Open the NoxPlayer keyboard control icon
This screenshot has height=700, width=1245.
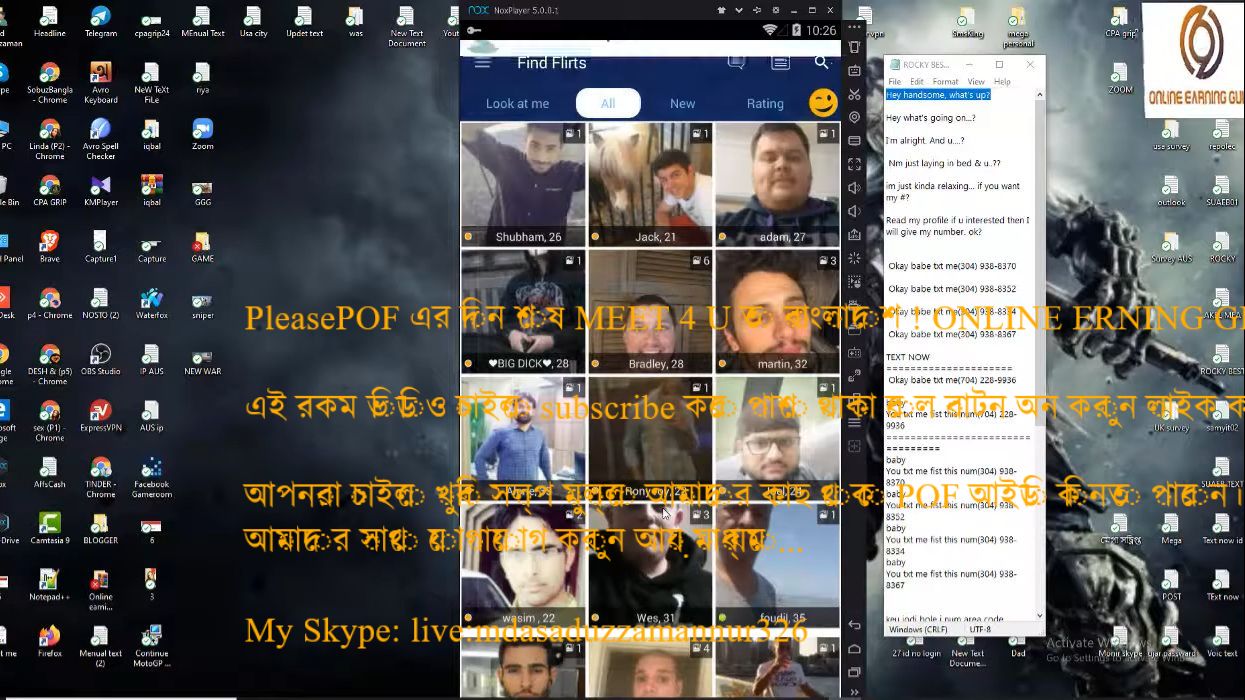click(854, 71)
